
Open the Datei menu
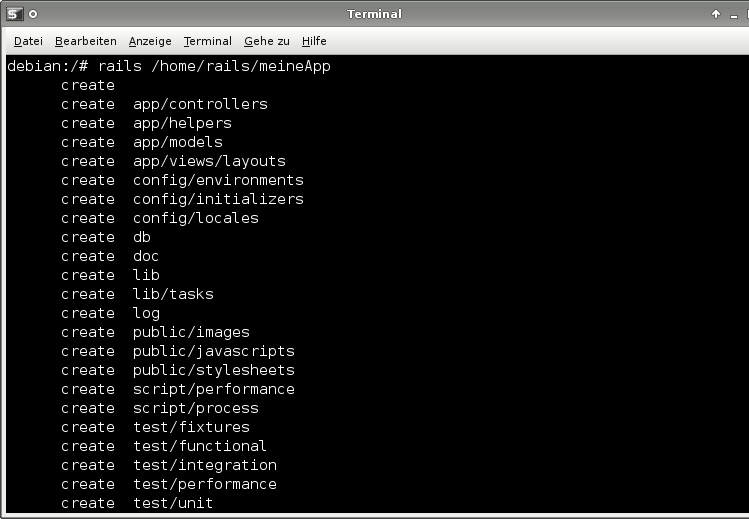pos(28,41)
